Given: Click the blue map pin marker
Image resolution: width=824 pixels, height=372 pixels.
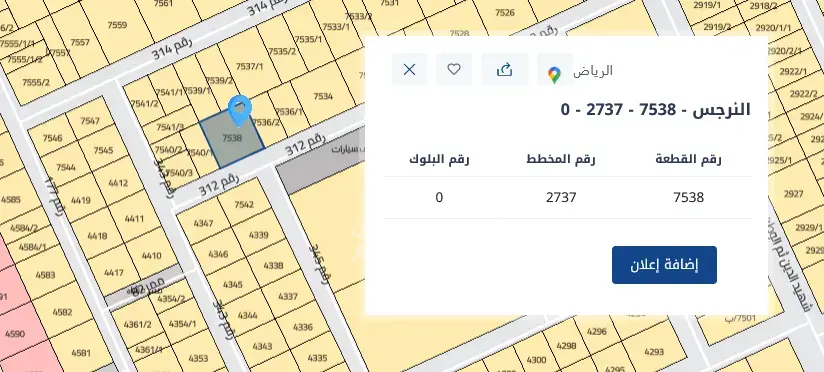Looking at the screenshot, I should [x=240, y=111].
